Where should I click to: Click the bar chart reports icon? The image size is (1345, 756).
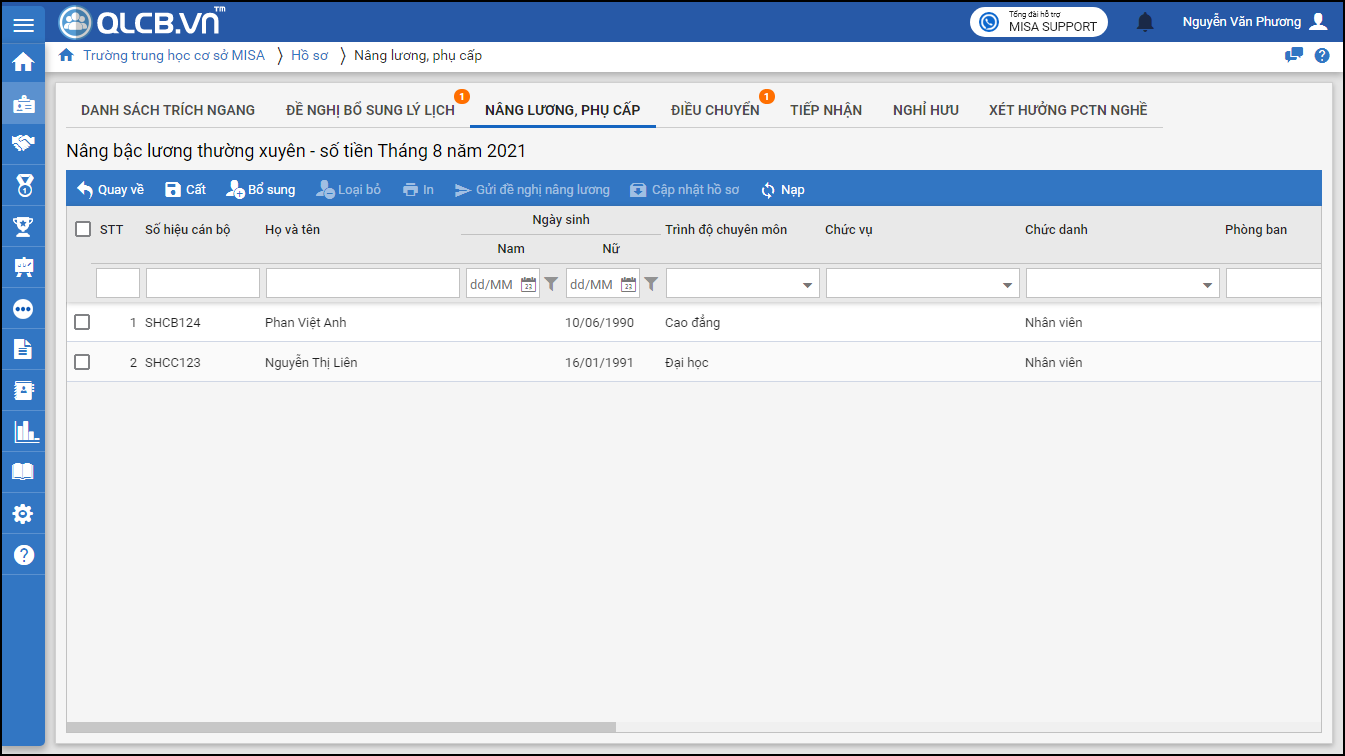click(22, 432)
